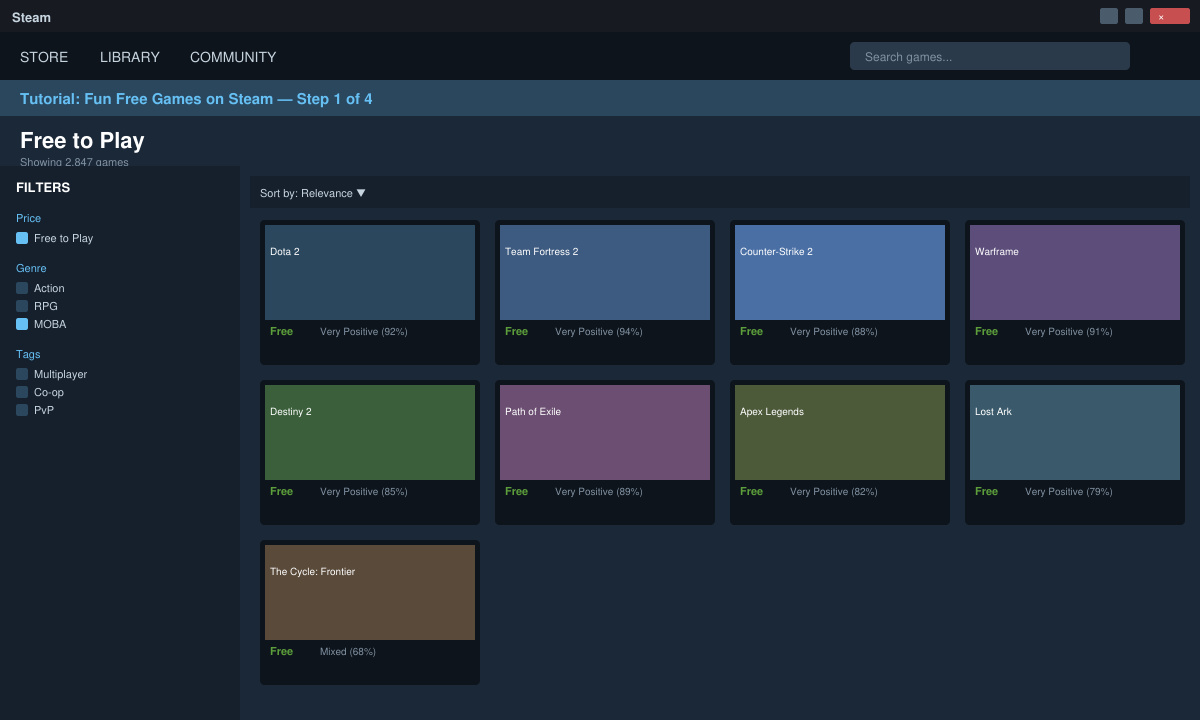1200x720 pixels.
Task: Open The Cycle: Frontier thumbnail
Action: tap(370, 592)
